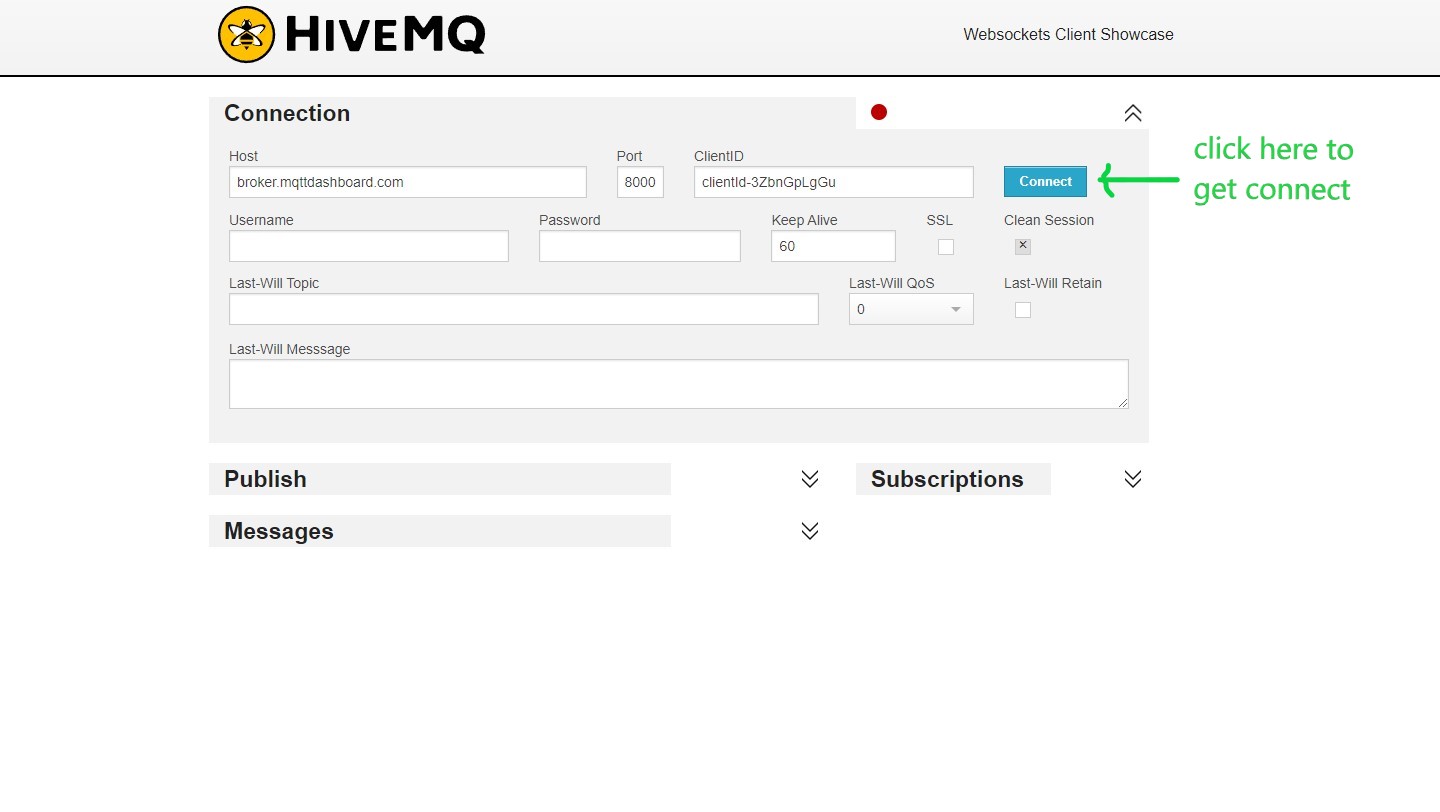Viewport: 1440px width, 812px height.
Task: Click the Last-Will Messsage label
Action: click(x=290, y=349)
